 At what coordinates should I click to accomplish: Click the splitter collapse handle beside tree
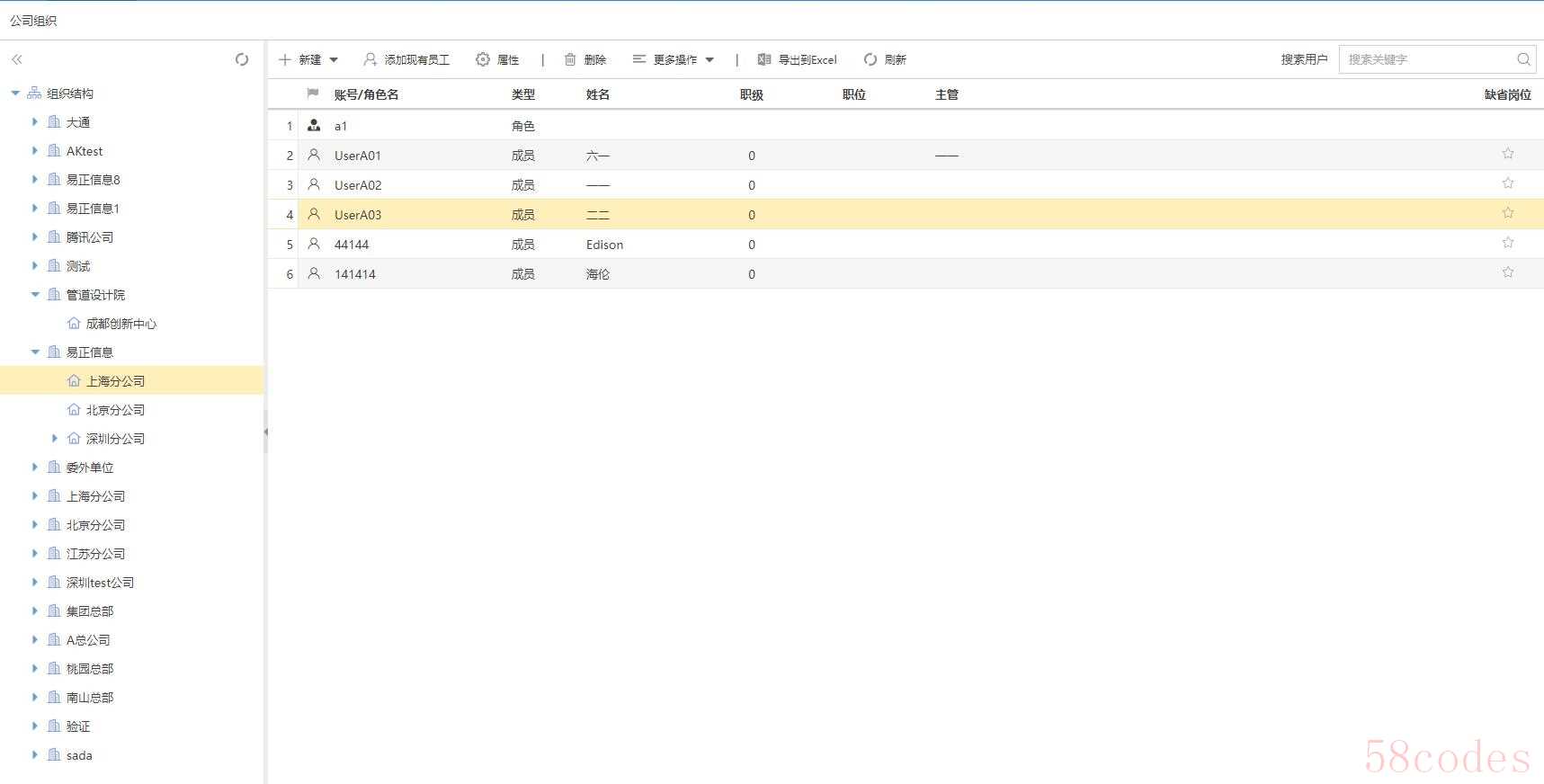(x=265, y=432)
